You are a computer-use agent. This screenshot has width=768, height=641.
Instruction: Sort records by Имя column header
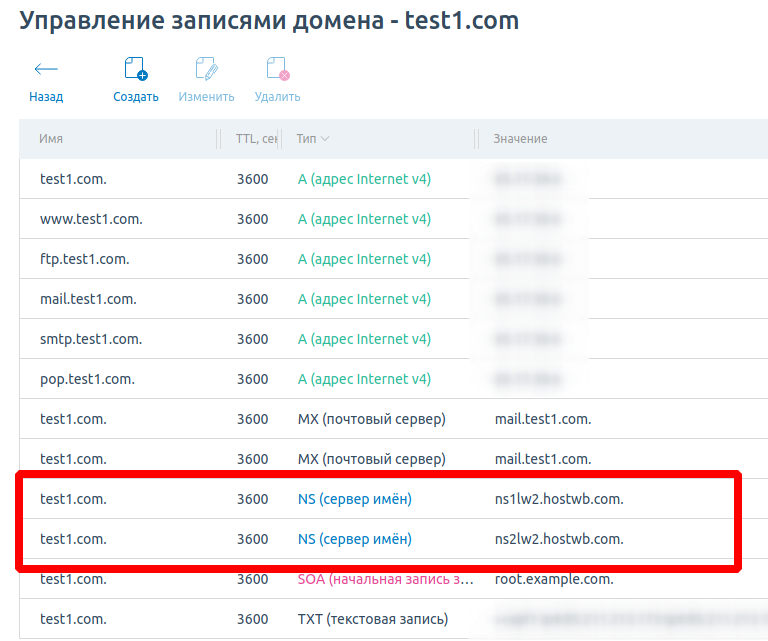click(51, 139)
